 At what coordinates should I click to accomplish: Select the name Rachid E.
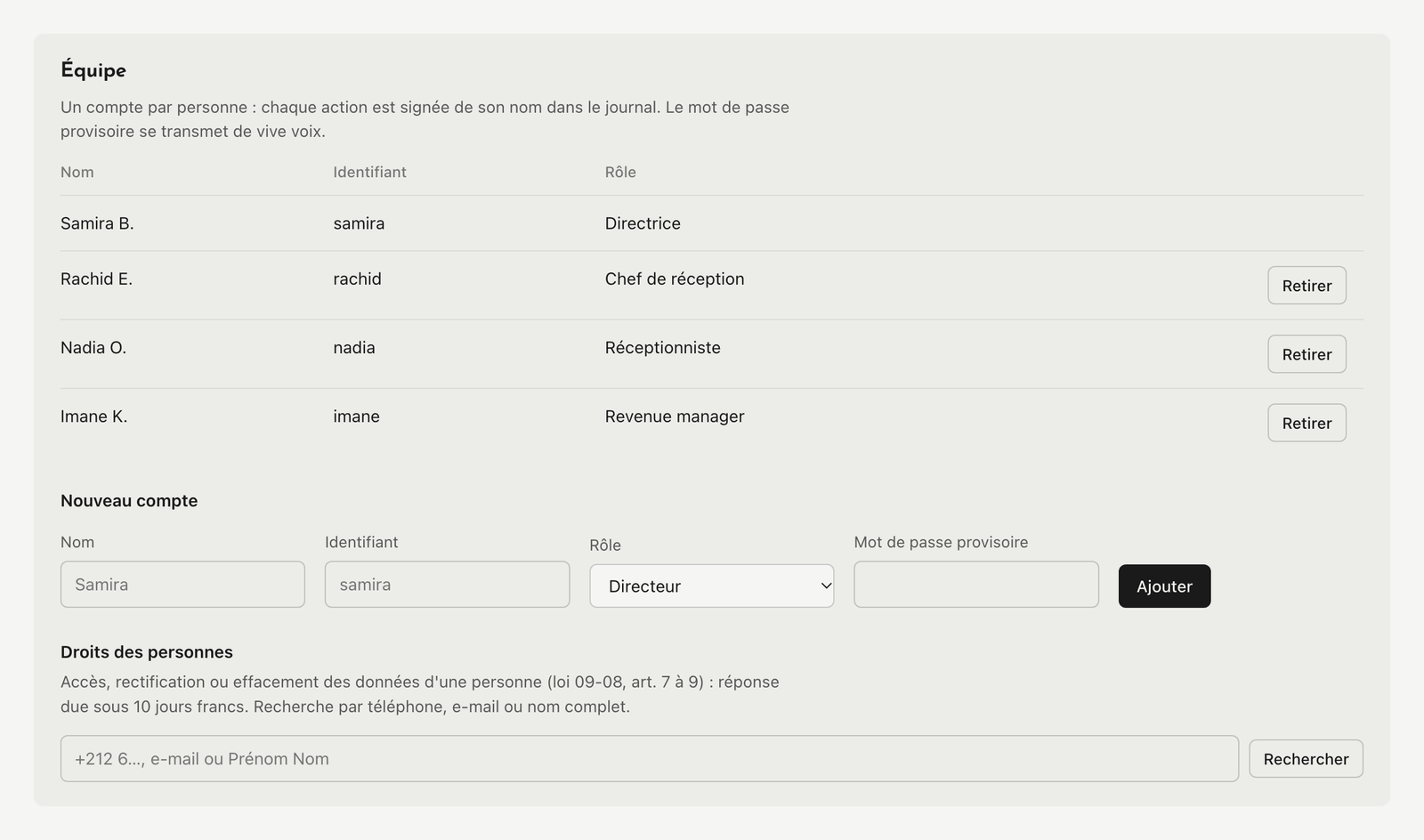pyautogui.click(x=96, y=279)
